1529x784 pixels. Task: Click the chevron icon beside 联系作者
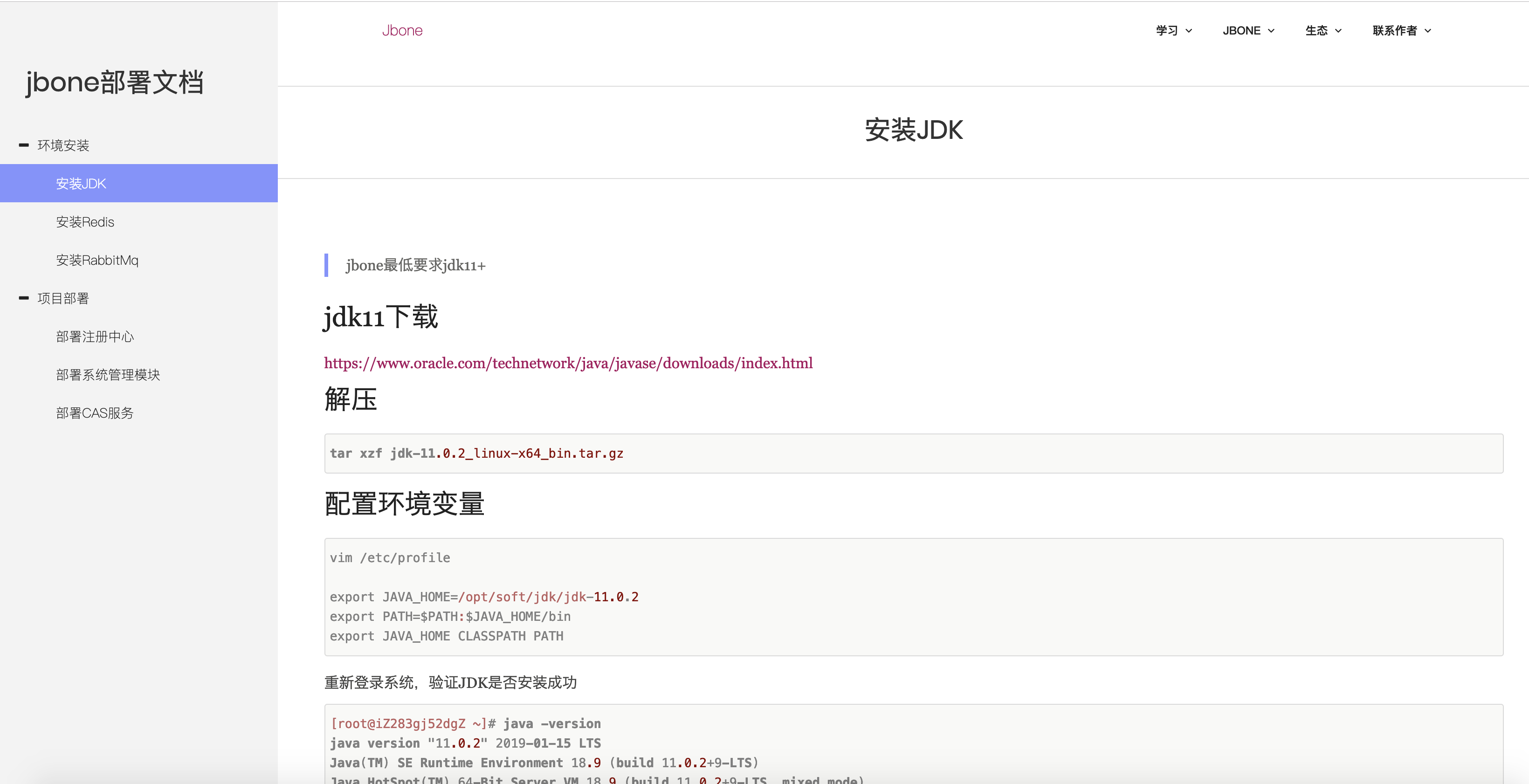click(1428, 31)
